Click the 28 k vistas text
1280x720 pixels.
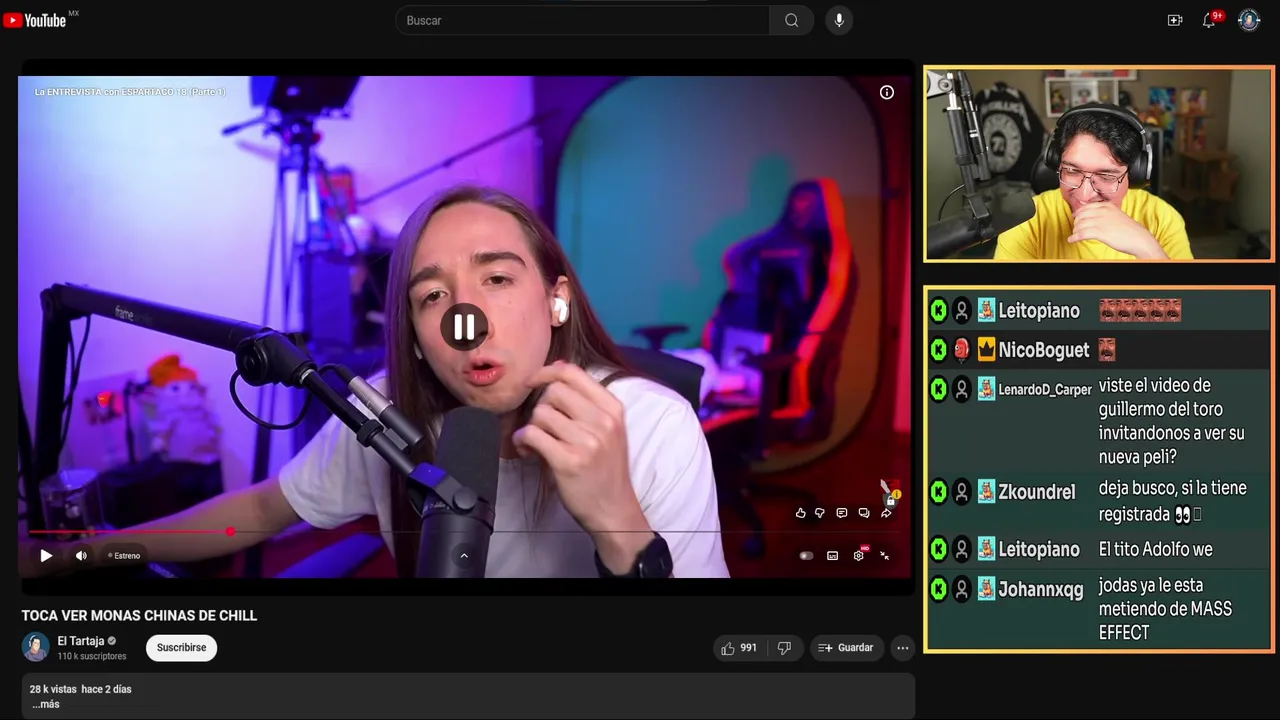click(53, 689)
